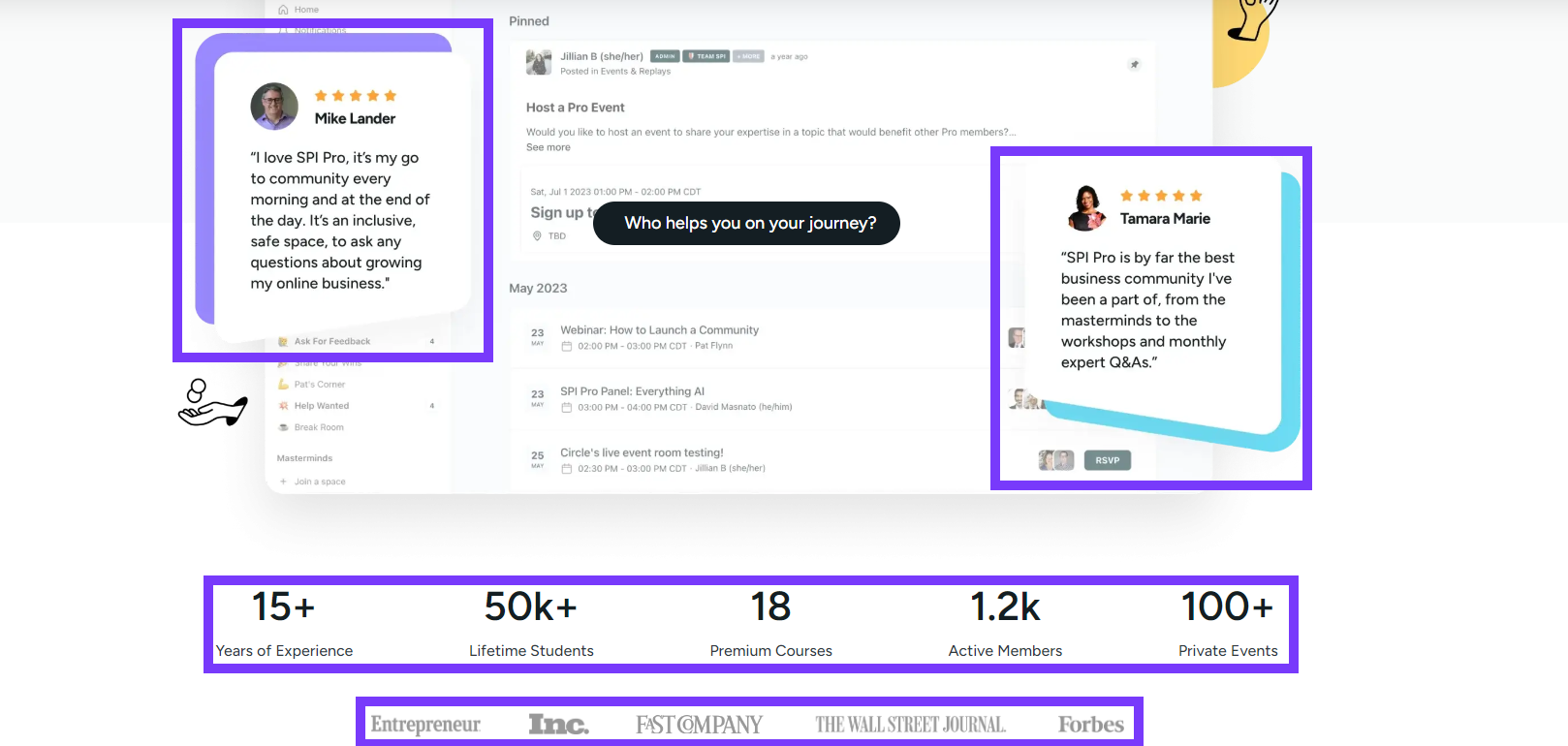
Task: Open SPI Pro Panel: Everything AI event
Action: 632,391
